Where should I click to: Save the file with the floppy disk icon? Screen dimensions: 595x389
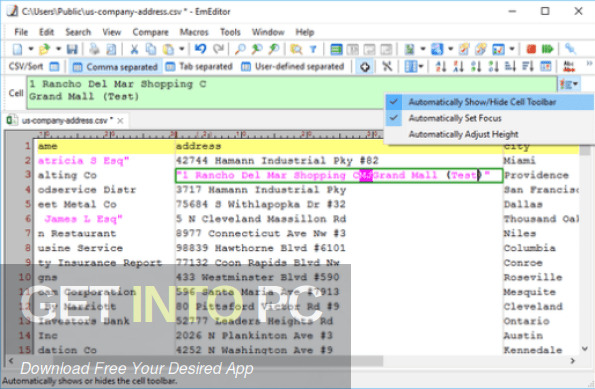(72, 49)
